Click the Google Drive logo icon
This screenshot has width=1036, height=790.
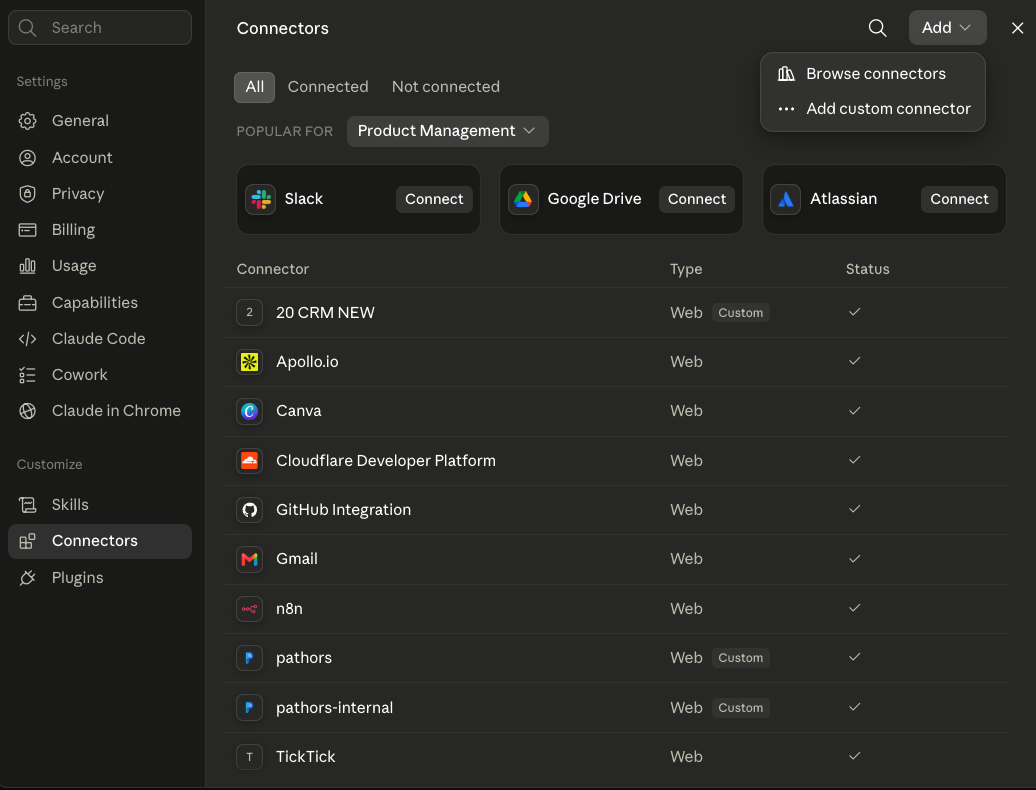click(523, 199)
